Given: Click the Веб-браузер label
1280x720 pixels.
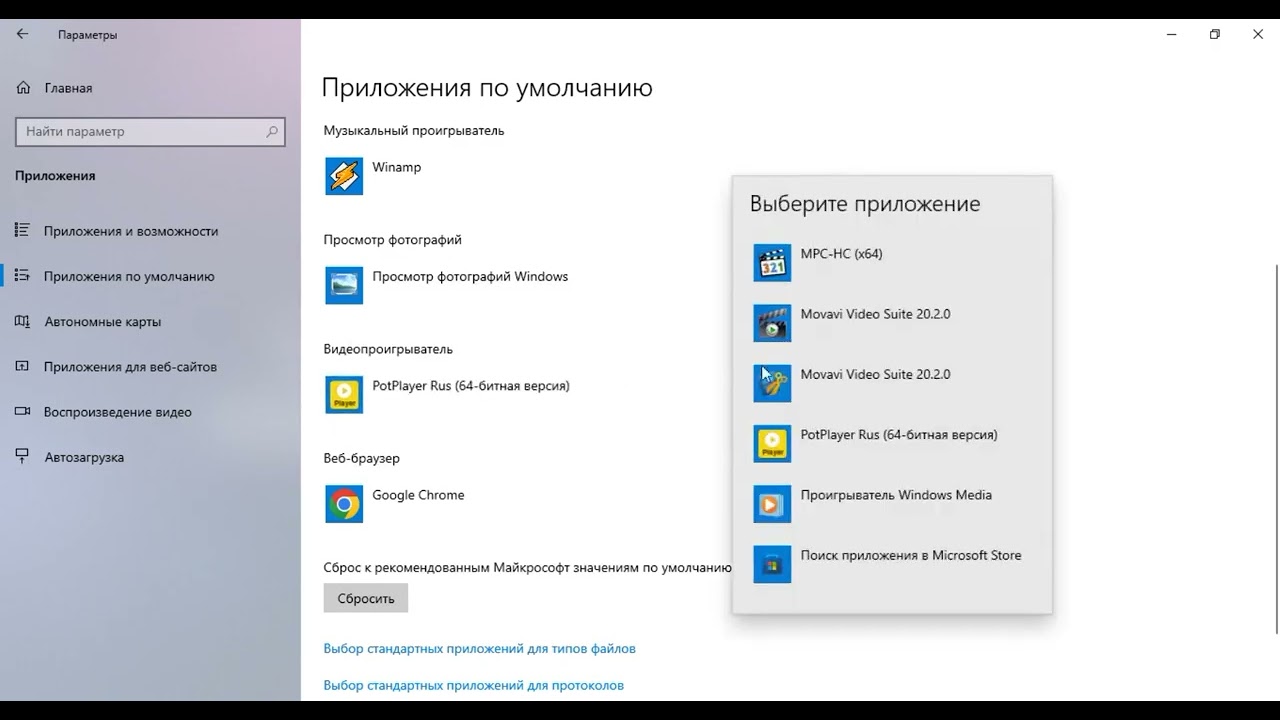Looking at the screenshot, I should pos(362,458).
